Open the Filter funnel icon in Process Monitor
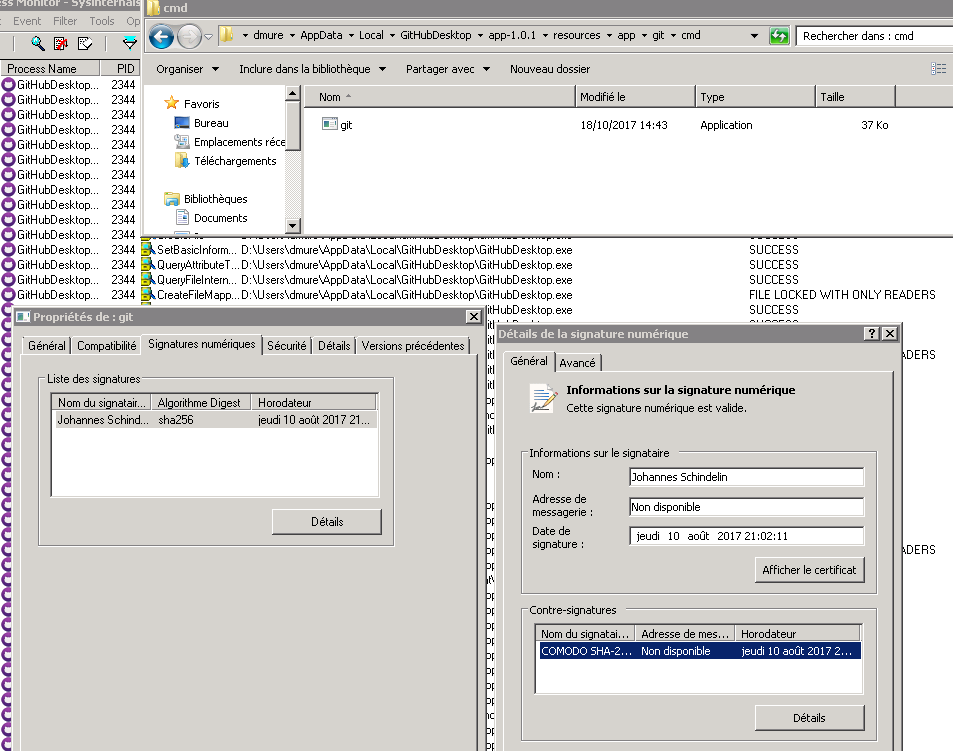 pos(129,44)
